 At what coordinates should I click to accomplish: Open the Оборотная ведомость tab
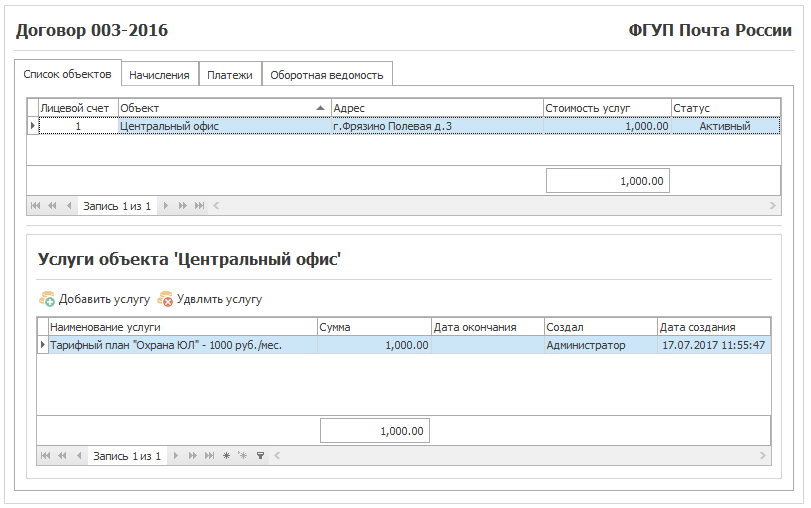327,75
